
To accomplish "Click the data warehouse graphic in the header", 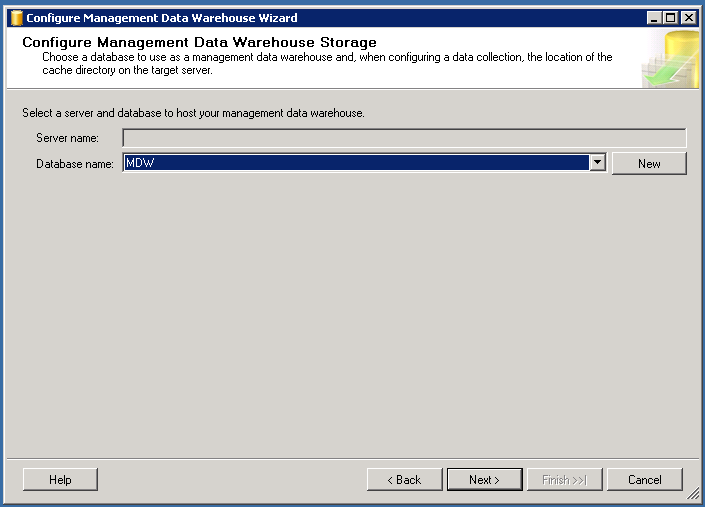I will click(670, 59).
